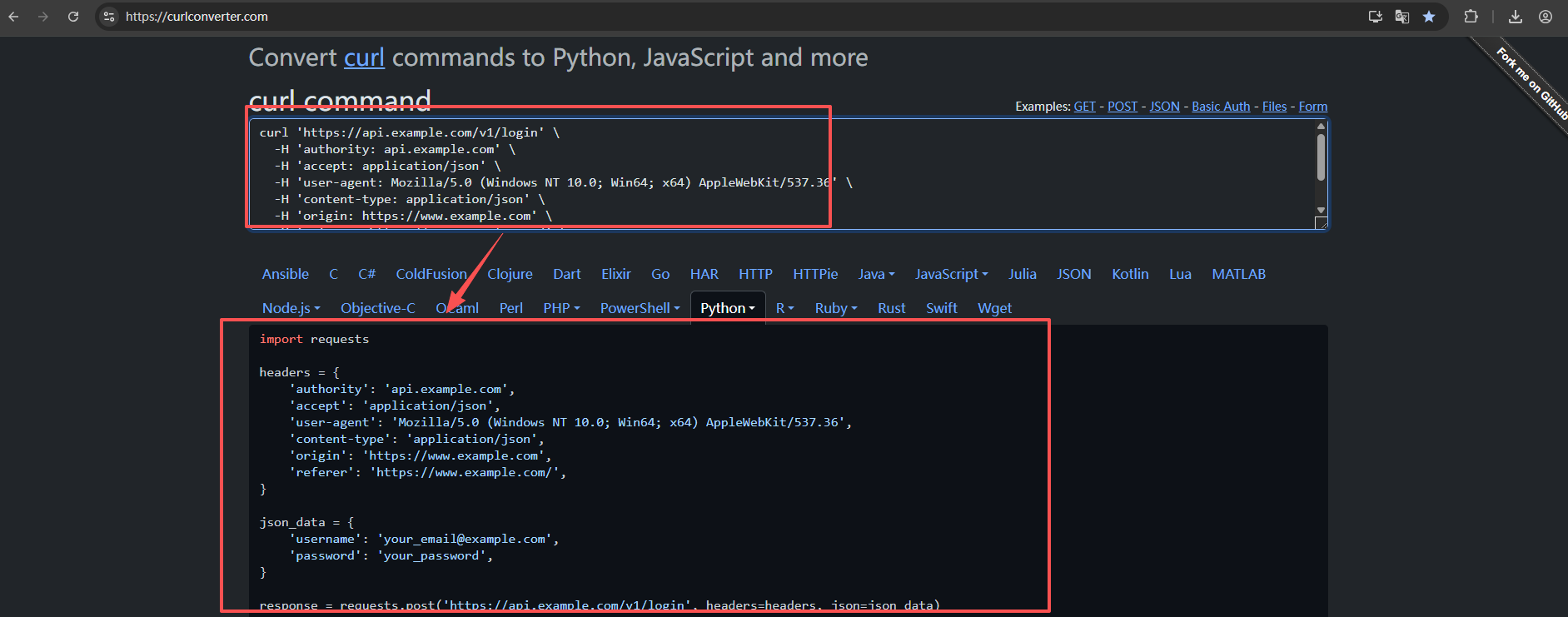Switch to the Rust tab
The image size is (1568, 617).
(x=891, y=308)
